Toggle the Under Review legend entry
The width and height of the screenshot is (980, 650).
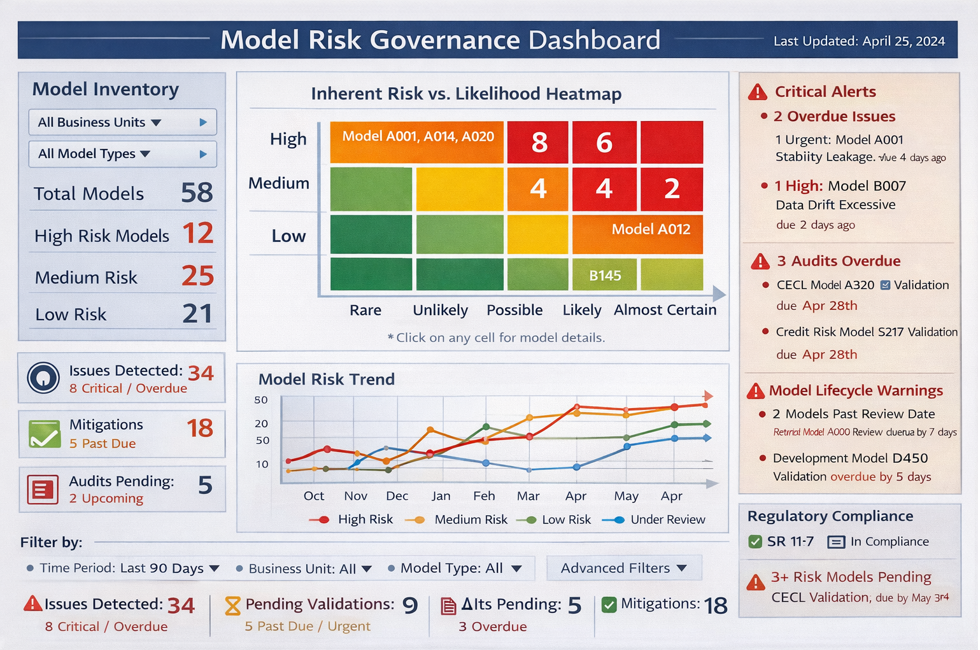(654, 519)
